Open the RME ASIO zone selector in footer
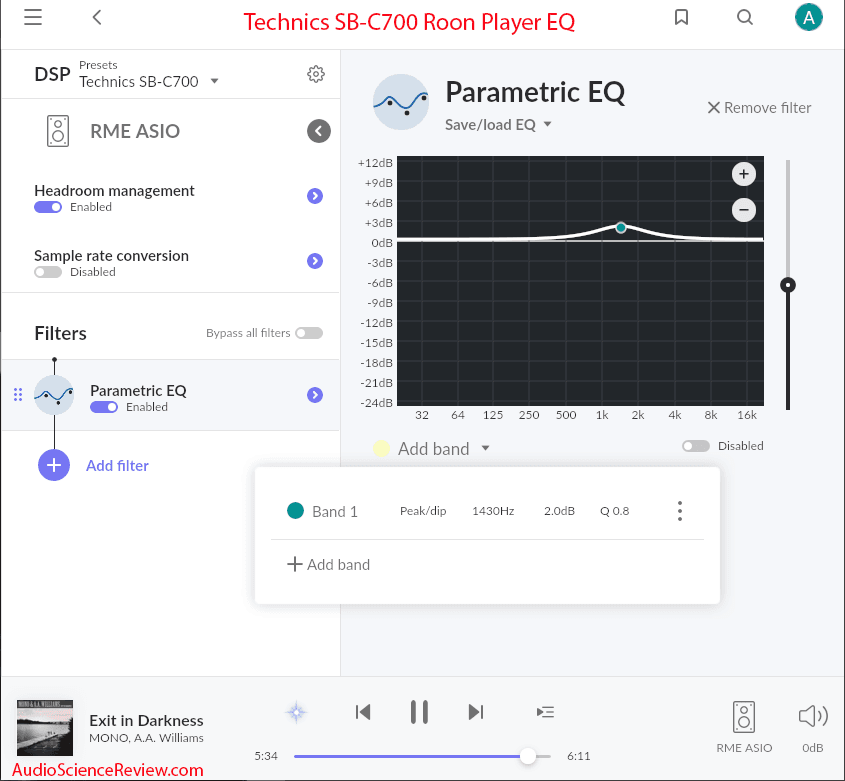This screenshot has width=845, height=781. [x=744, y=727]
